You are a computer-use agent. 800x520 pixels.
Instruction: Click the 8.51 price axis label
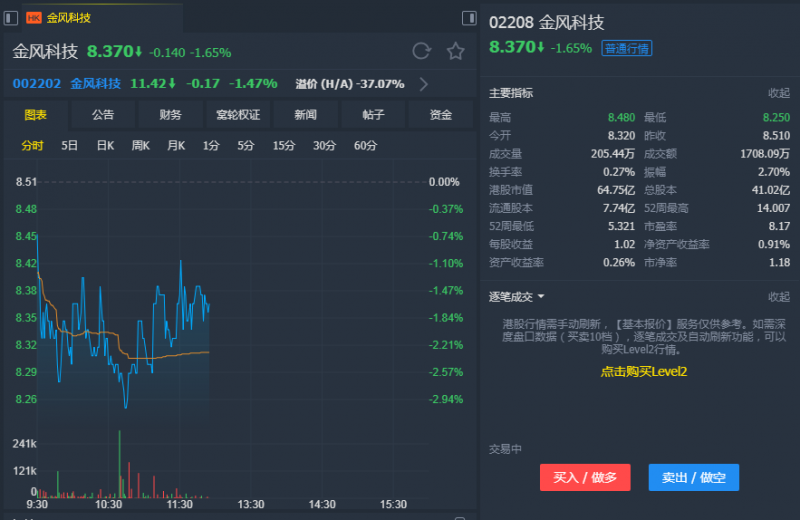(x=26, y=182)
